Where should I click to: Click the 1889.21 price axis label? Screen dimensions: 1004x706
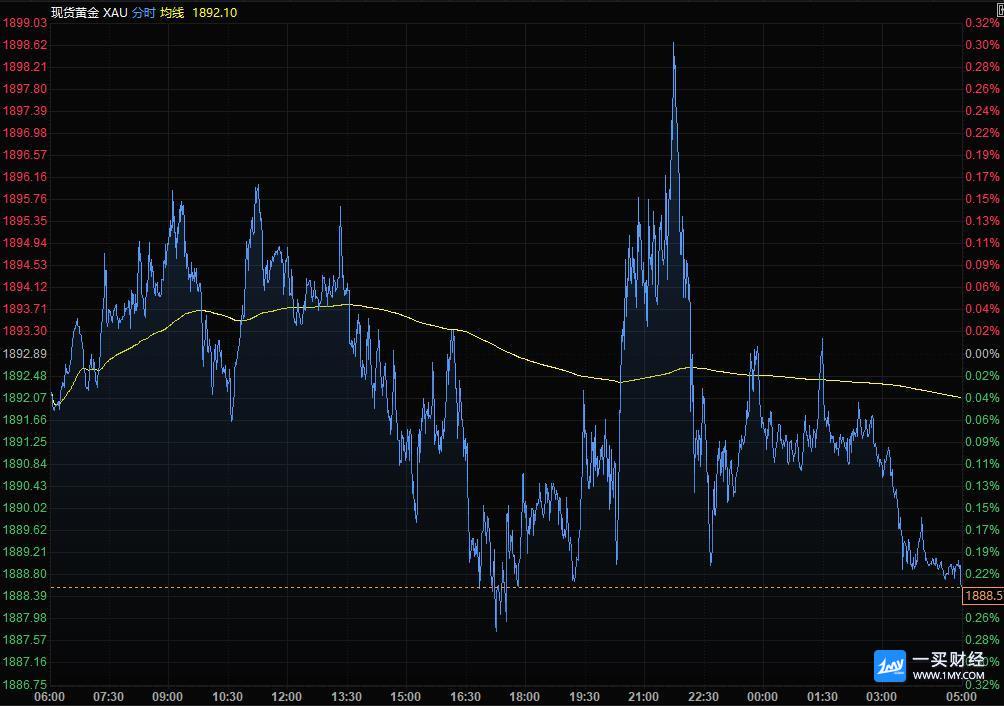click(25, 551)
